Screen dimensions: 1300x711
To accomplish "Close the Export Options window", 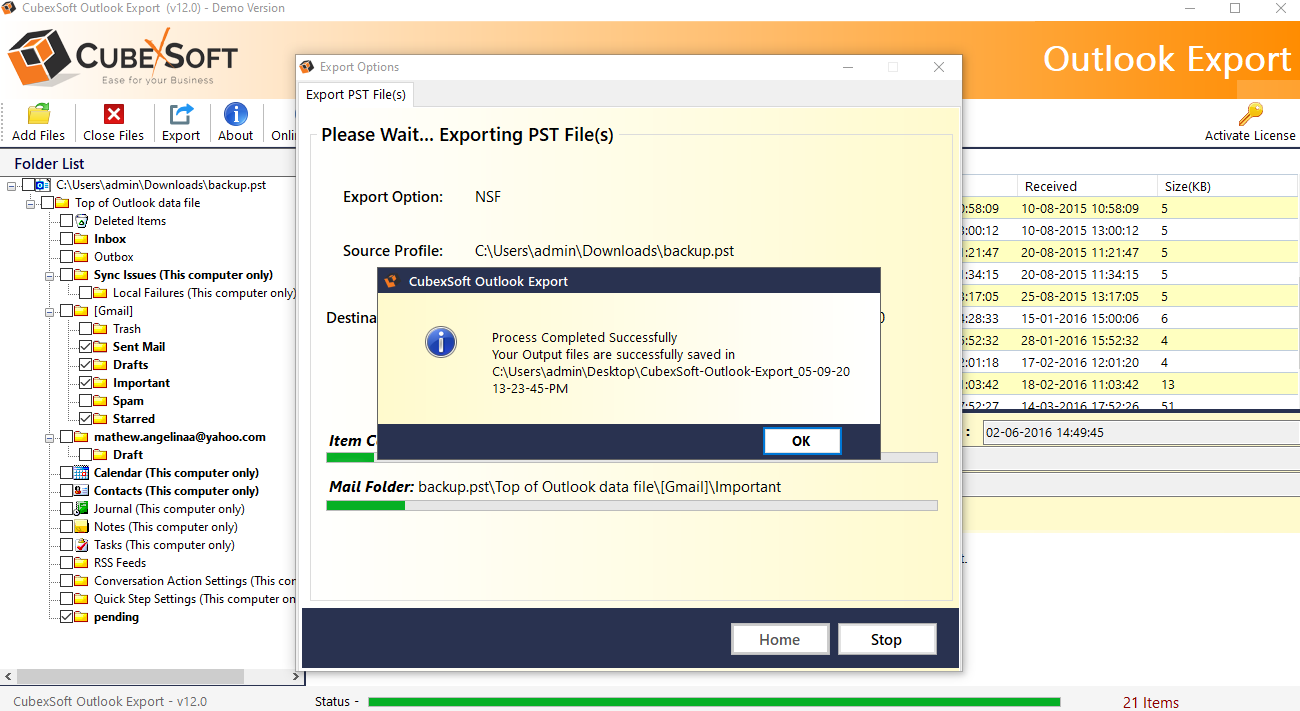I will (x=939, y=67).
